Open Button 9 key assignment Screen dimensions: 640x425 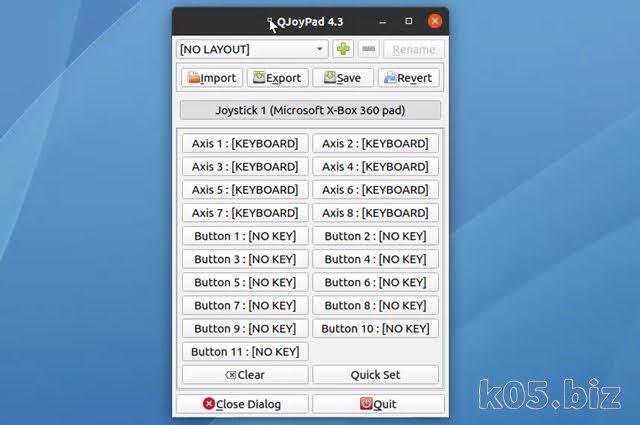coord(245,328)
